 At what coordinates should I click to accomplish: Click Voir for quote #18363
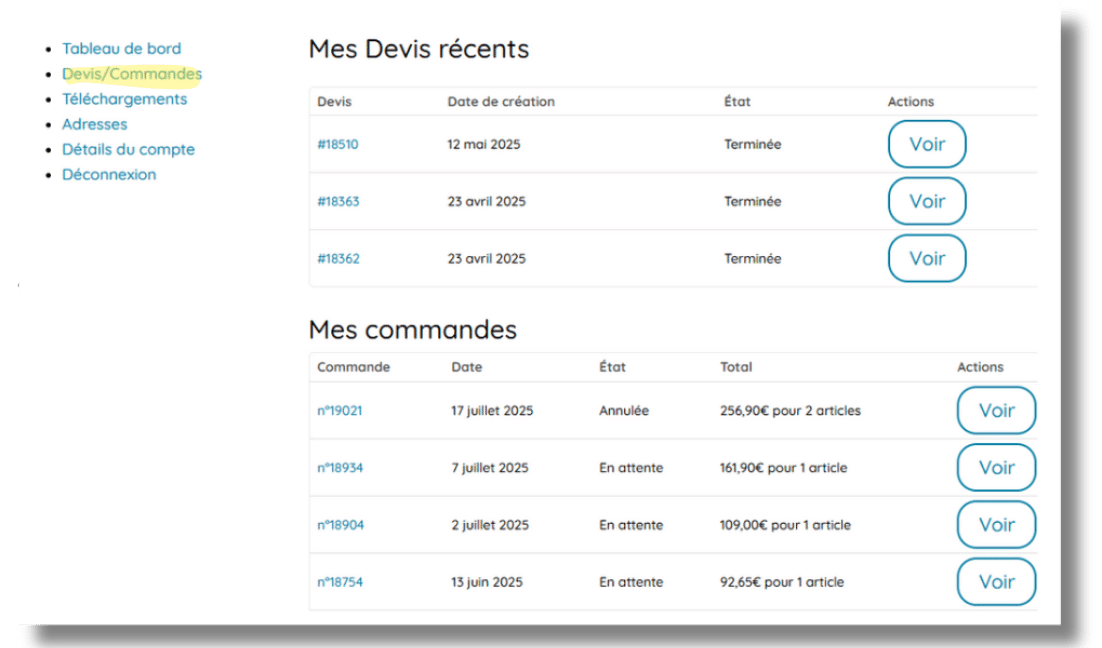(x=927, y=201)
